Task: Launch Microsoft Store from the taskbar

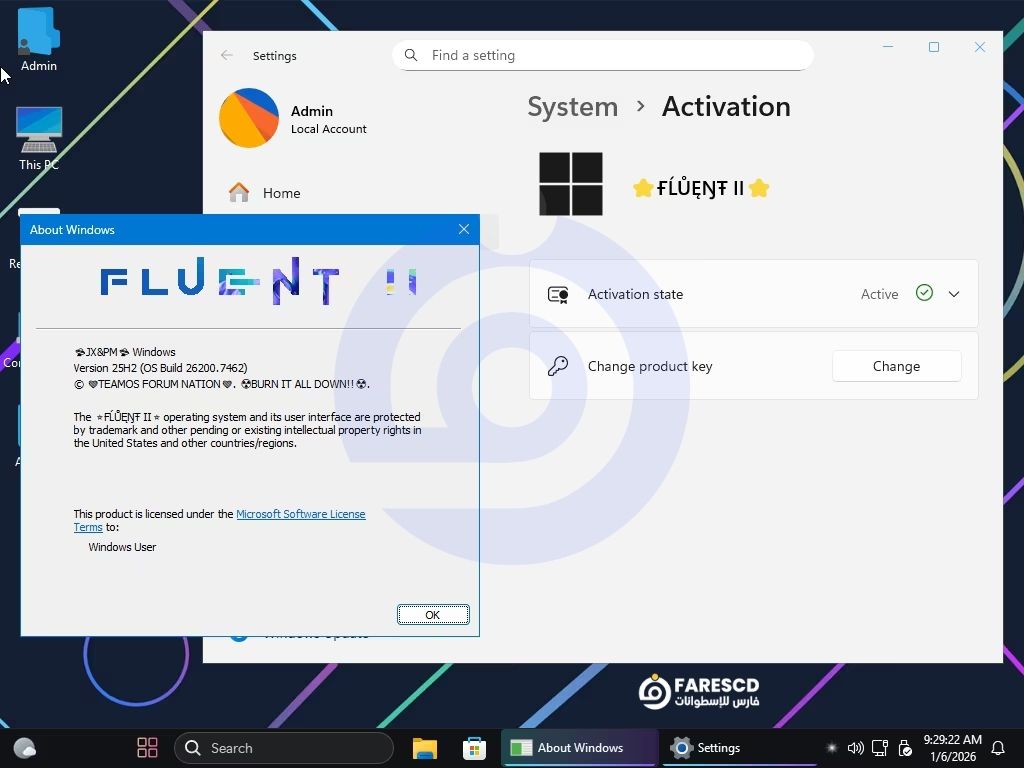Action: [x=474, y=748]
